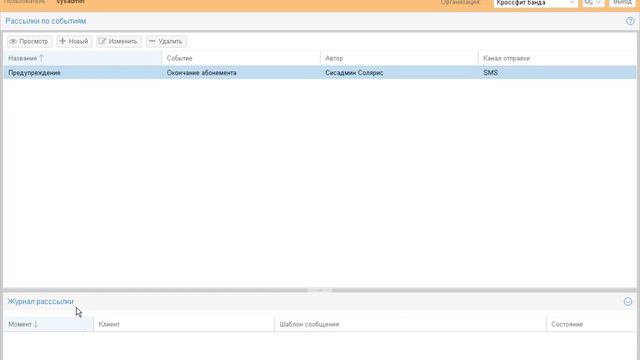Click the Окончание абонемента cell
Screen dimensions: 640x360
[x=241, y=73]
